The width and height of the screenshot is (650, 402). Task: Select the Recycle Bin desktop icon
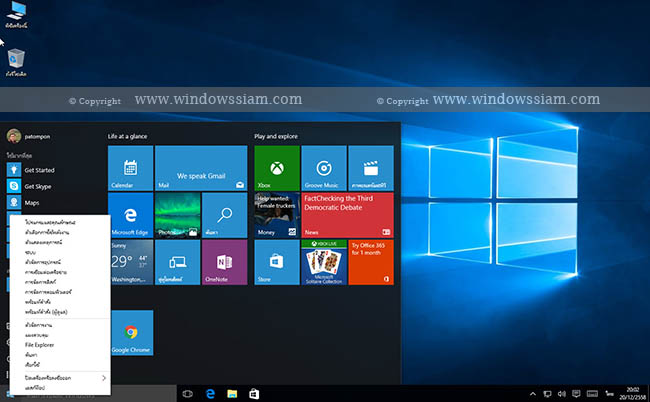coord(16,63)
